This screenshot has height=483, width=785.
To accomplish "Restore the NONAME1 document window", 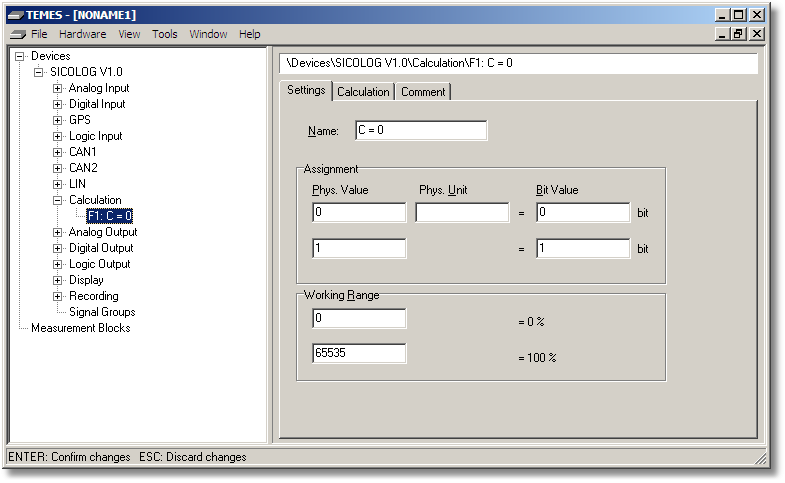I will [x=738, y=34].
